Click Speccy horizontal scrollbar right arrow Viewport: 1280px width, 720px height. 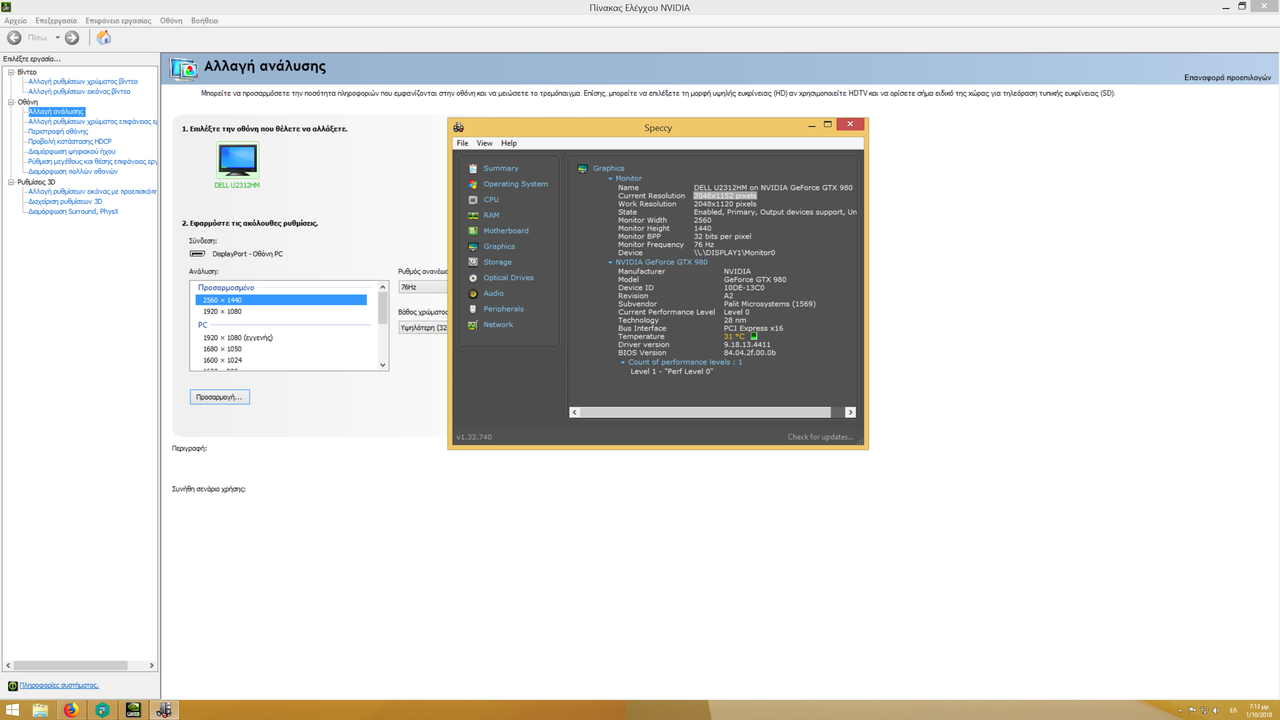click(850, 412)
